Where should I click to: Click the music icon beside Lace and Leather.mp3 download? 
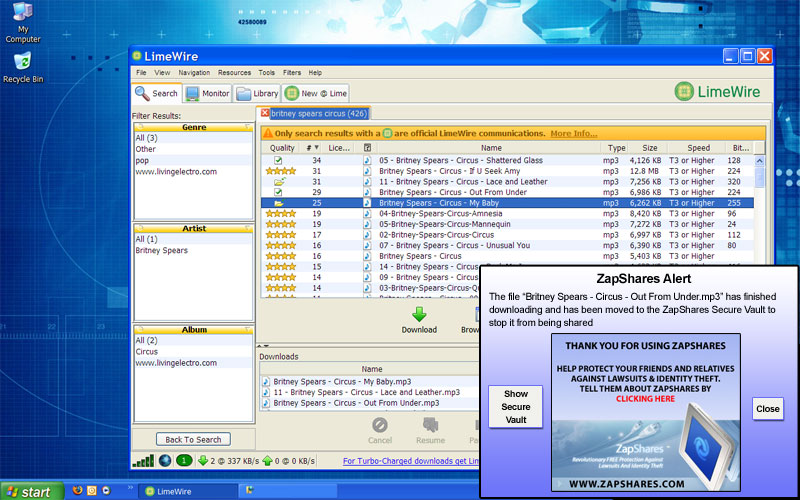coord(265,392)
